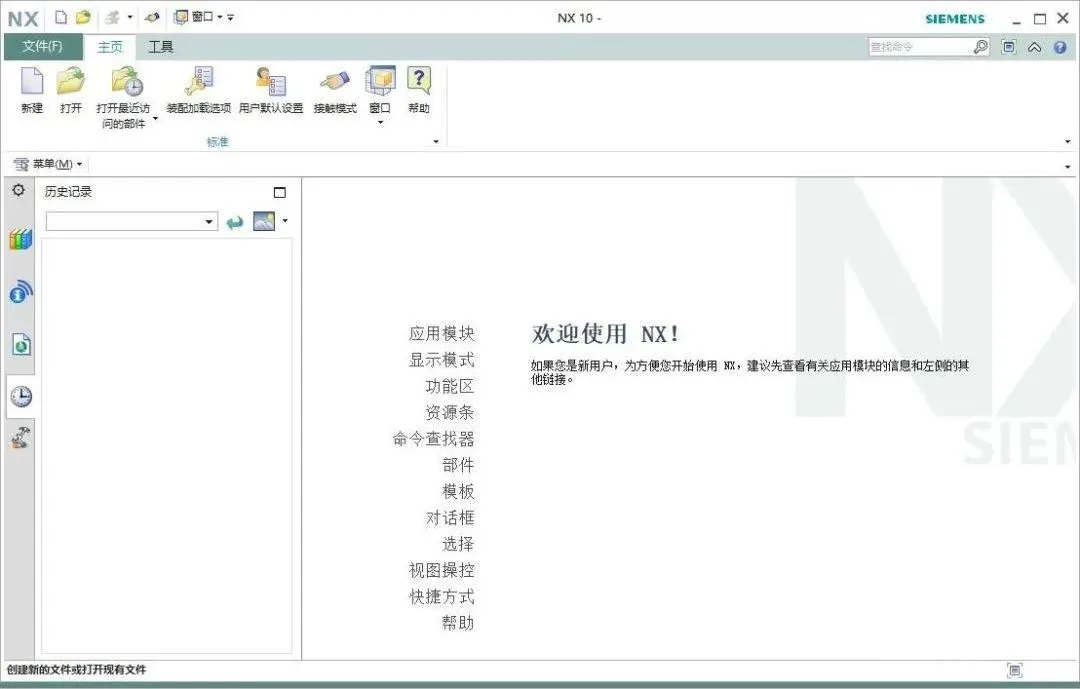The height and width of the screenshot is (689, 1080).
Task: Minimize the ribbon with caret icon
Action: point(1035,48)
